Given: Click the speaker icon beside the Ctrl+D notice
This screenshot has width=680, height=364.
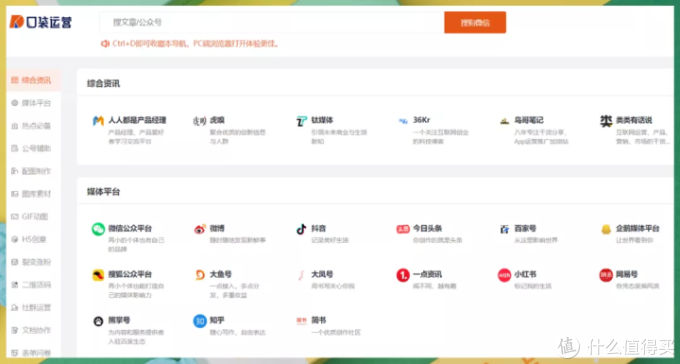Looking at the screenshot, I should [105, 44].
